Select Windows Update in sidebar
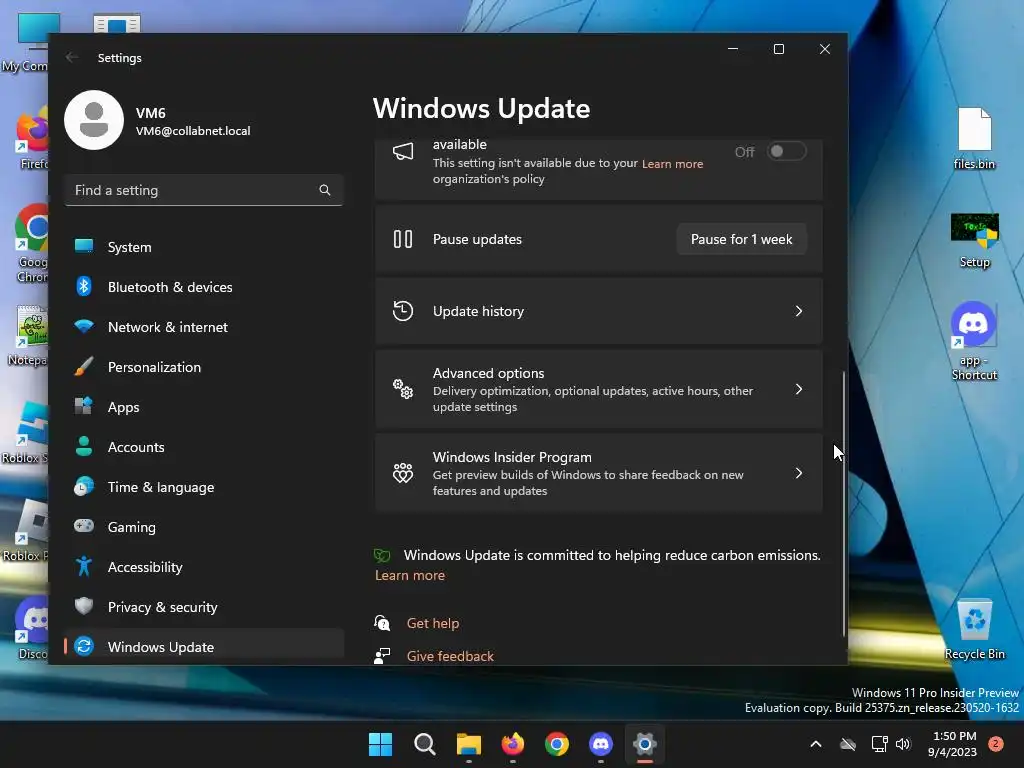The height and width of the screenshot is (768, 1024). [204, 647]
